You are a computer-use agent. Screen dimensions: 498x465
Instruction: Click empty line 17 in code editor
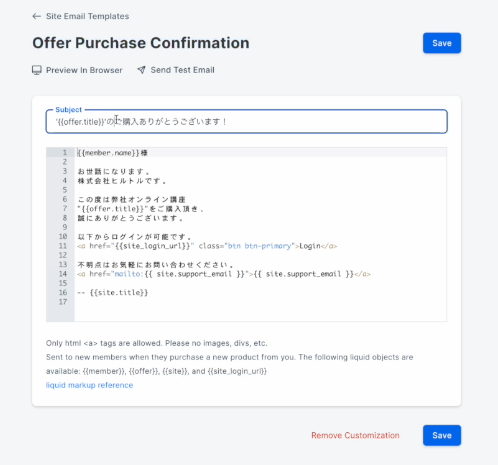pyautogui.click(x=260, y=302)
